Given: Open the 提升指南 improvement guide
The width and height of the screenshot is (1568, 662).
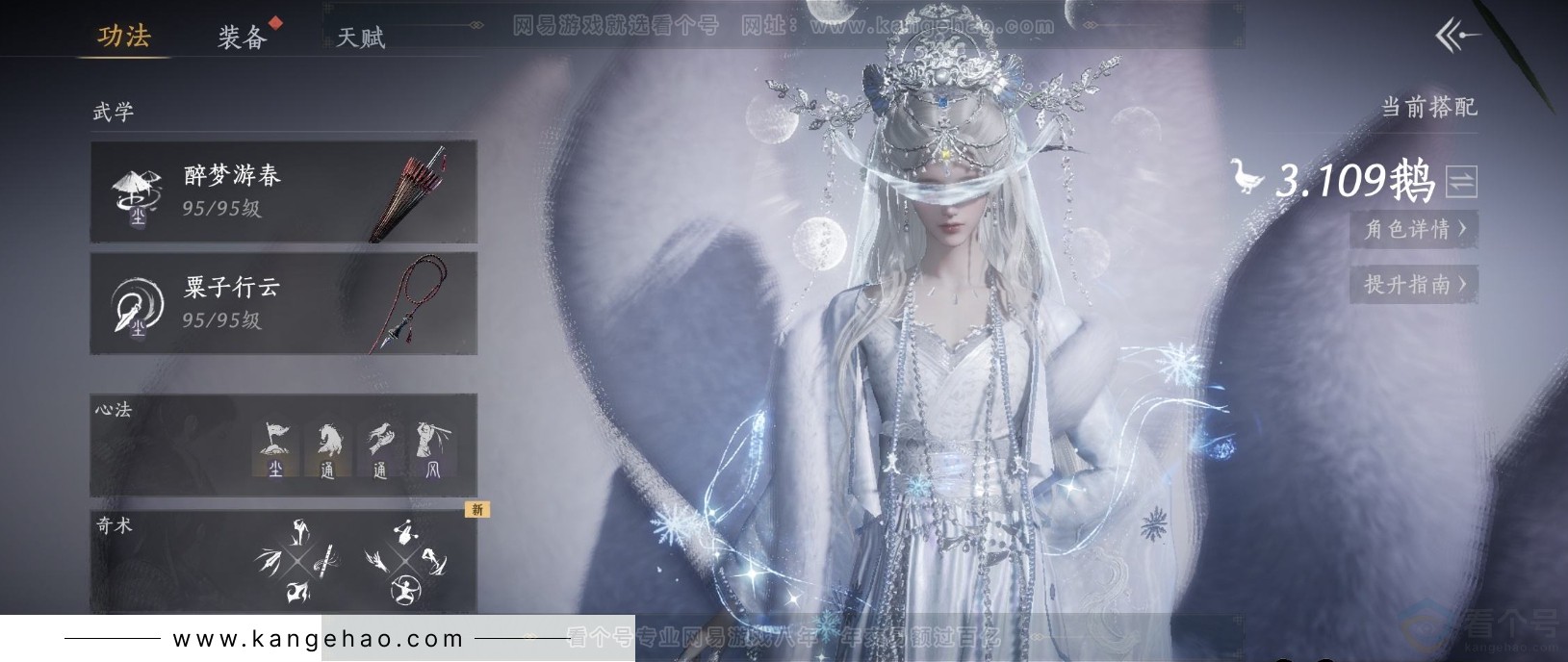Looking at the screenshot, I should (x=1414, y=284).
